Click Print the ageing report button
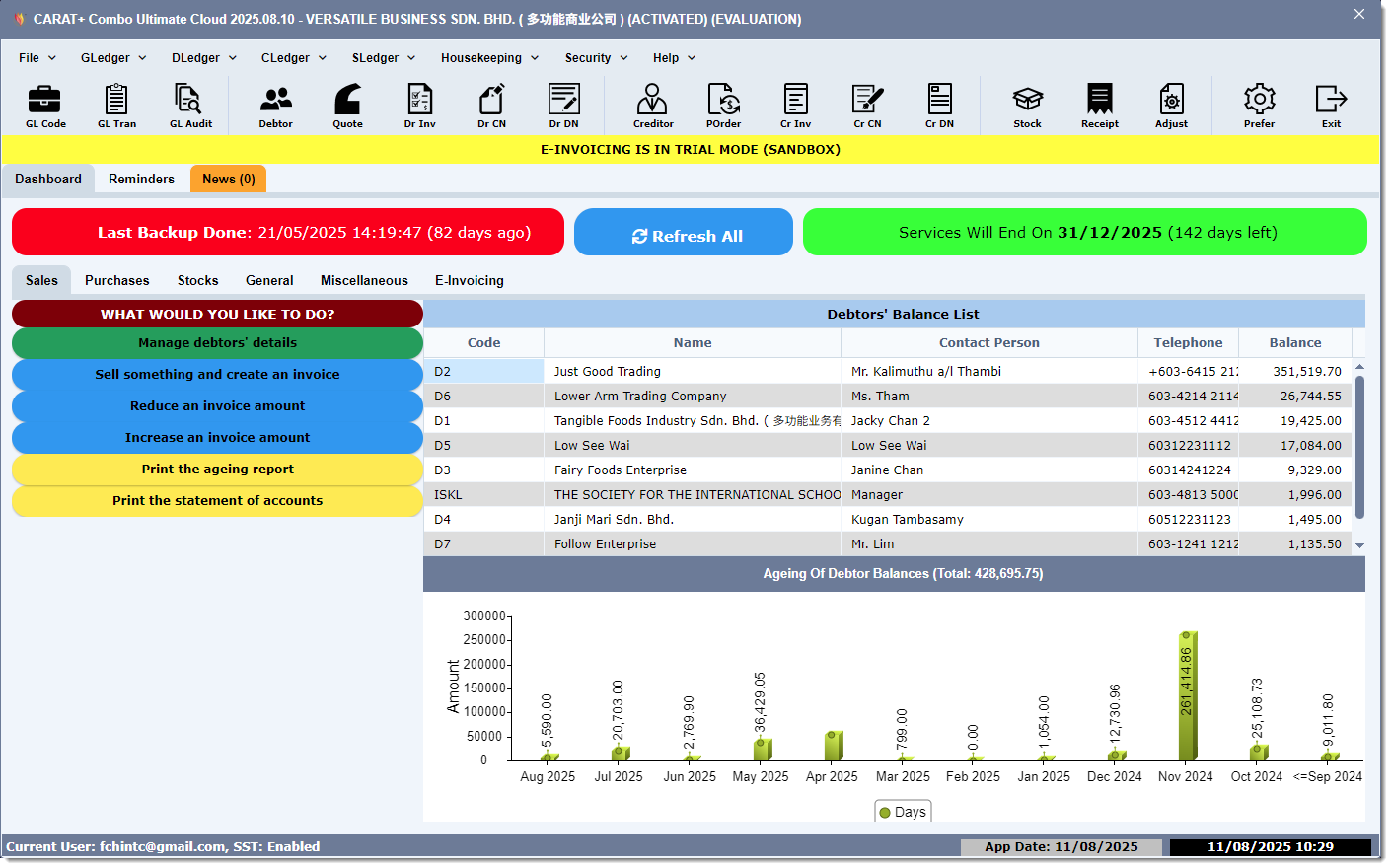The height and width of the screenshot is (868, 1391). [x=217, y=470]
